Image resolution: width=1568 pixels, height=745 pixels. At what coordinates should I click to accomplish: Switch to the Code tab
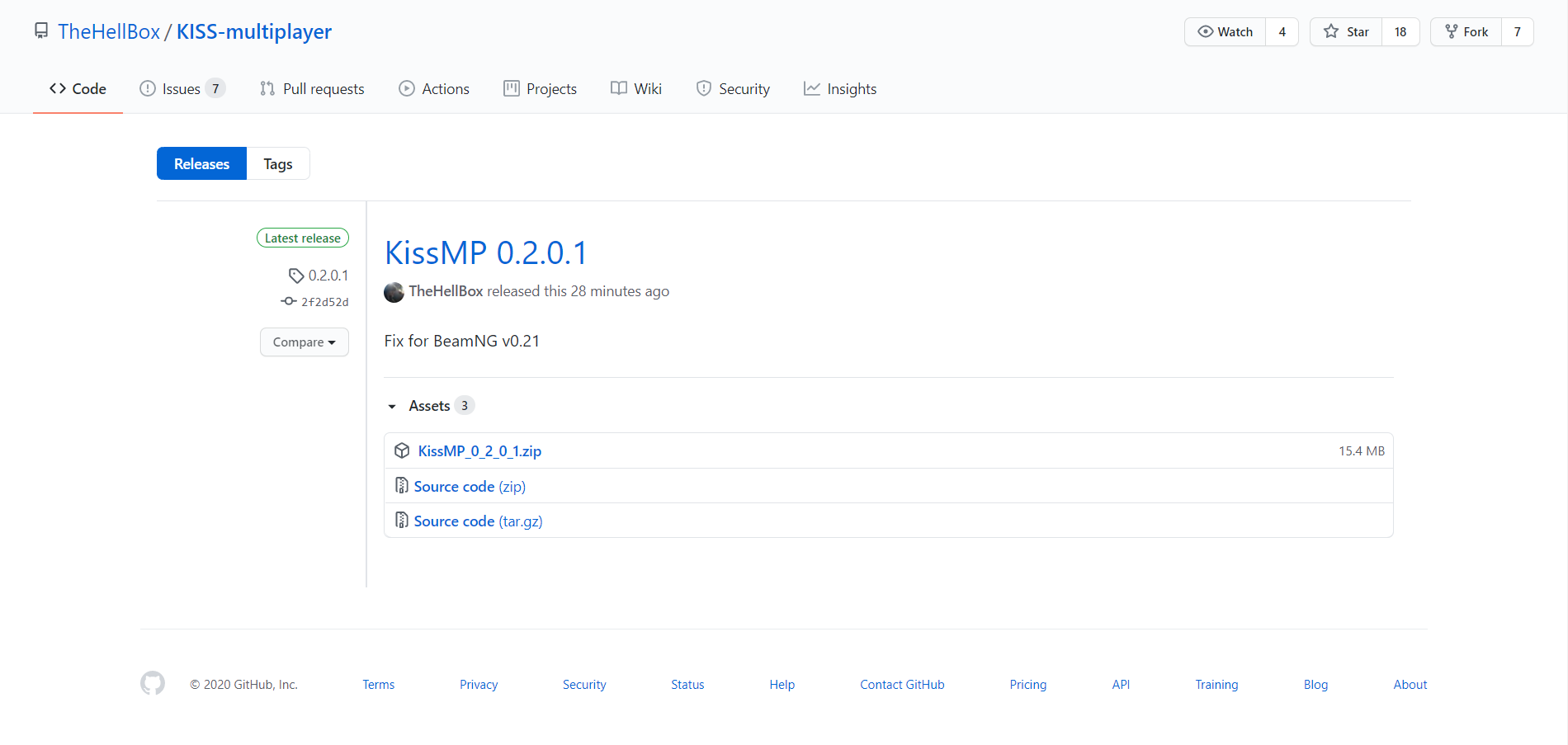pyautogui.click(x=78, y=89)
